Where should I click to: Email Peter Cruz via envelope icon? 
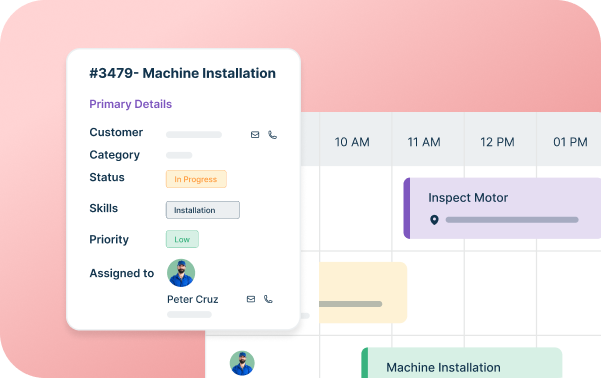coord(251,299)
